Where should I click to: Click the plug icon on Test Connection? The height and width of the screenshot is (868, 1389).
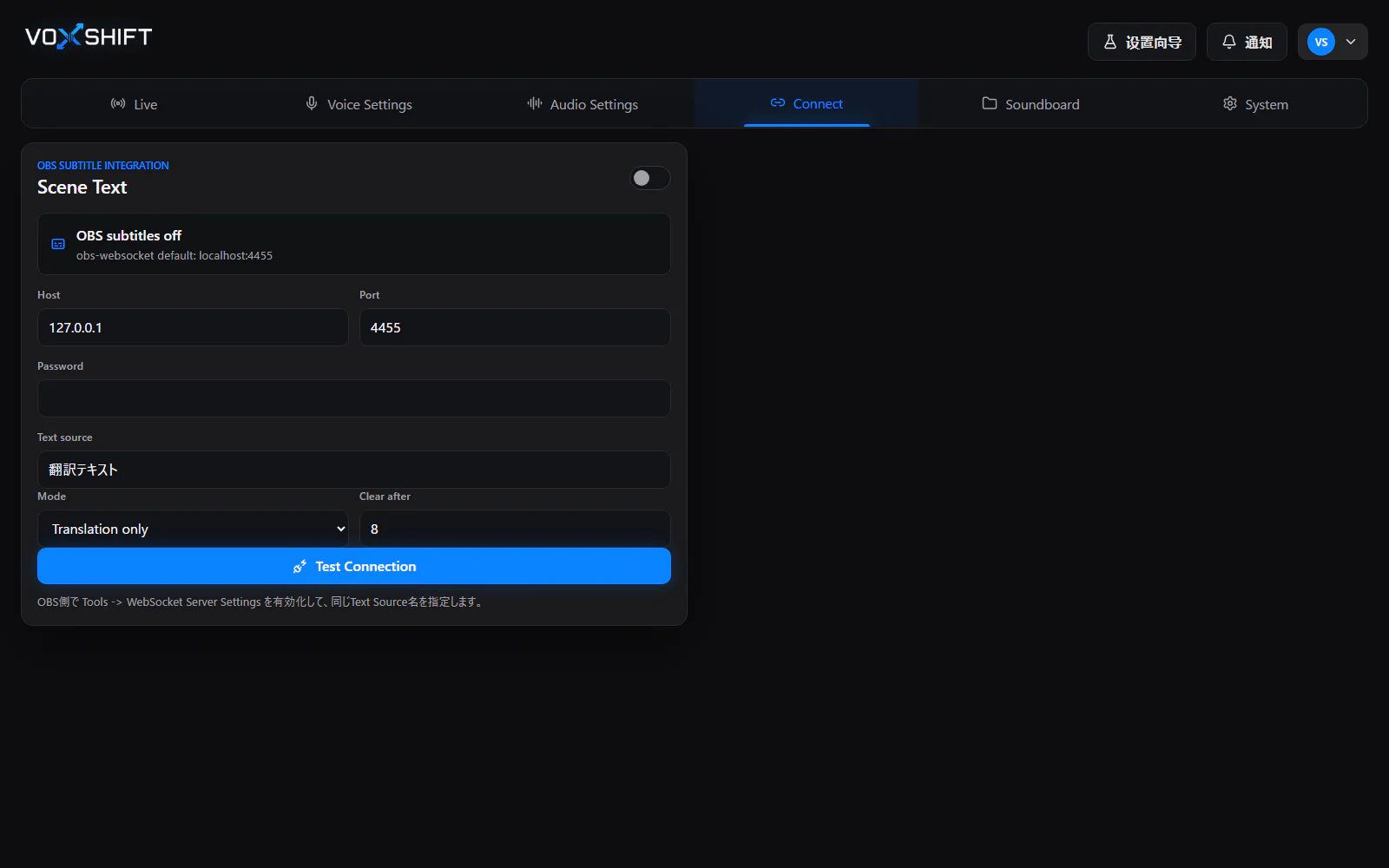(x=300, y=566)
